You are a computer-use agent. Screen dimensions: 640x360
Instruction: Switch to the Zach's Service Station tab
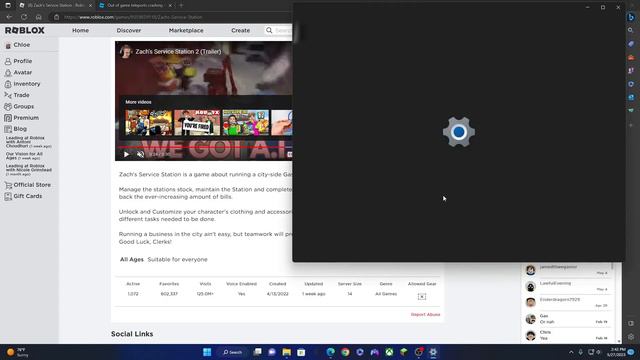click(56, 6)
